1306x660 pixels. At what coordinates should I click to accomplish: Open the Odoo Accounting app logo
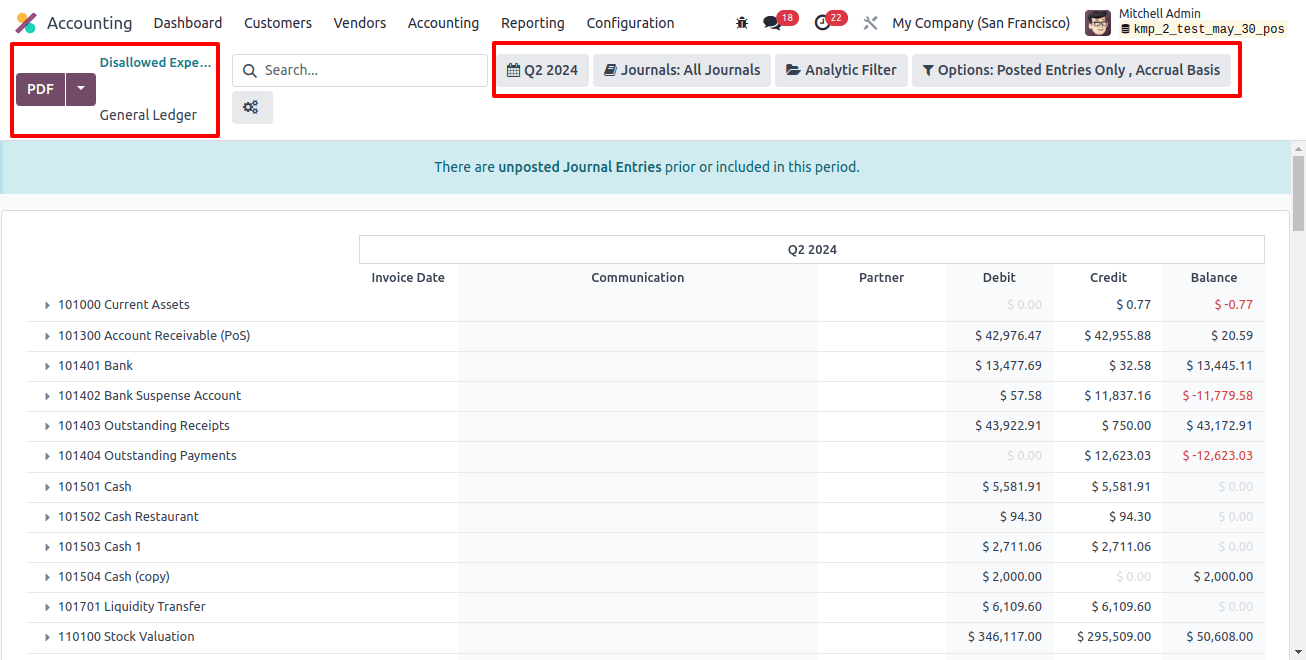click(x=26, y=23)
